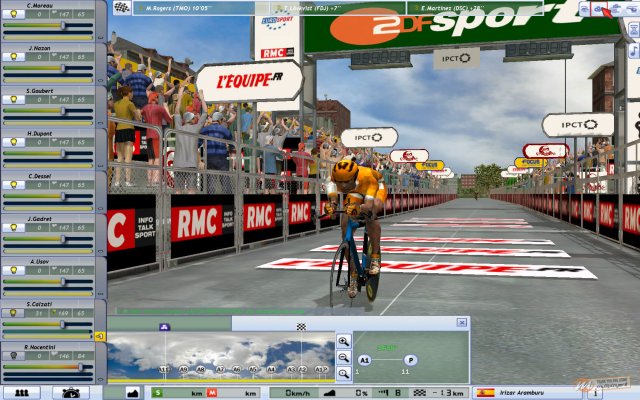
Task: Click the yellow arrow tab beside S.Calzati
Action: tap(100, 336)
